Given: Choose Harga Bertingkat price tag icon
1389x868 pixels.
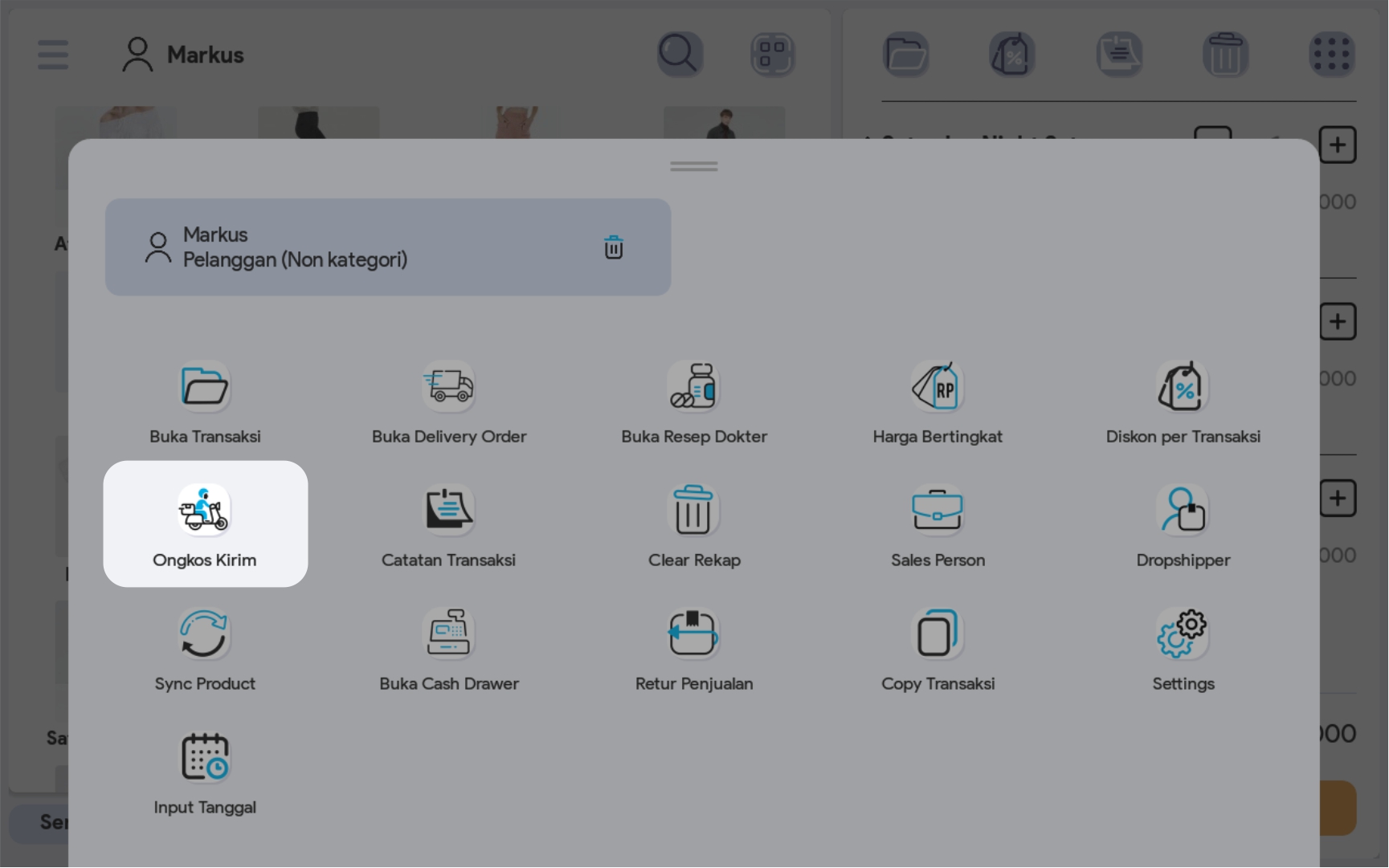Looking at the screenshot, I should point(938,387).
